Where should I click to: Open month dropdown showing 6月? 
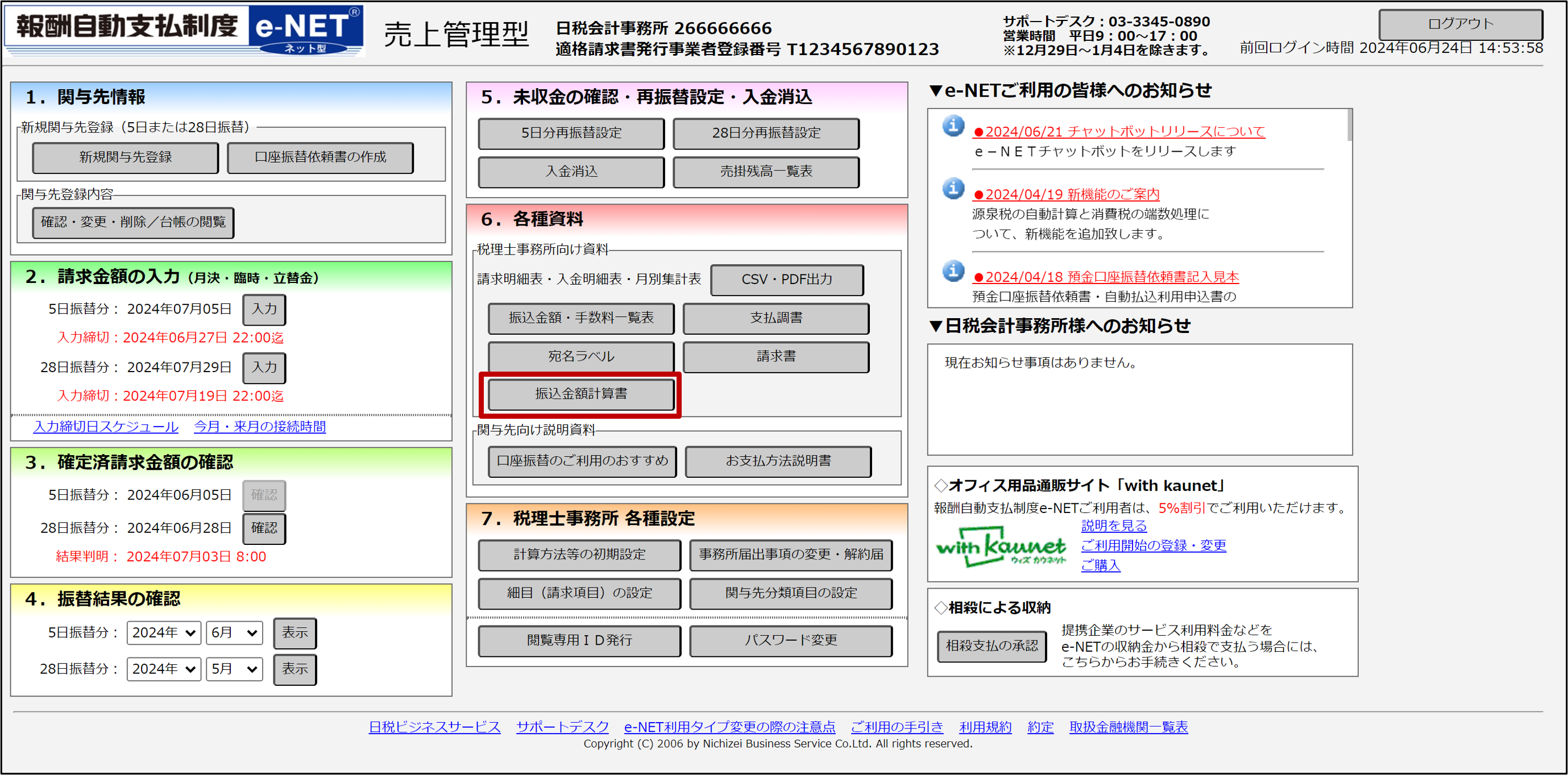pos(234,632)
